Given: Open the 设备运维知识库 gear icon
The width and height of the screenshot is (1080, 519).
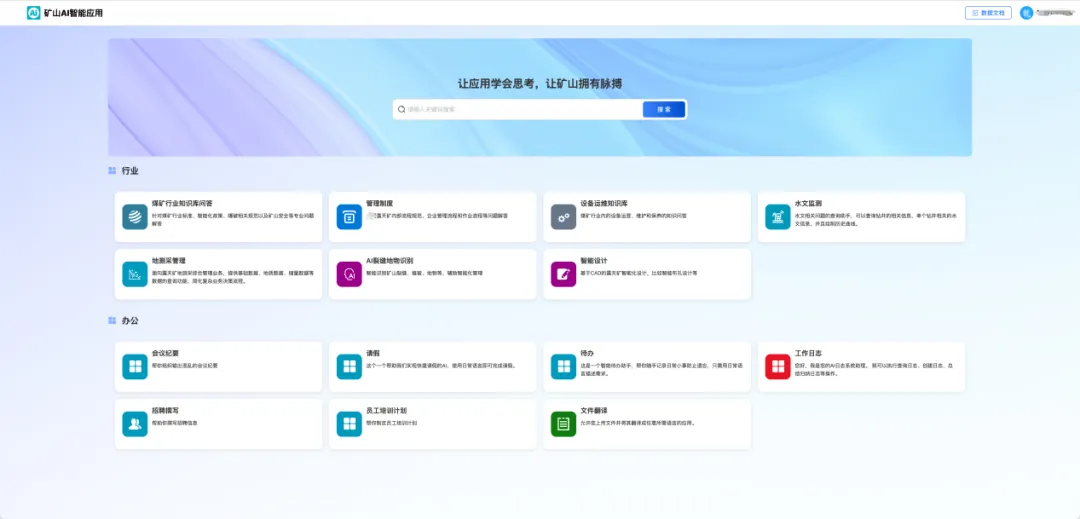Looking at the screenshot, I should click(x=563, y=217).
